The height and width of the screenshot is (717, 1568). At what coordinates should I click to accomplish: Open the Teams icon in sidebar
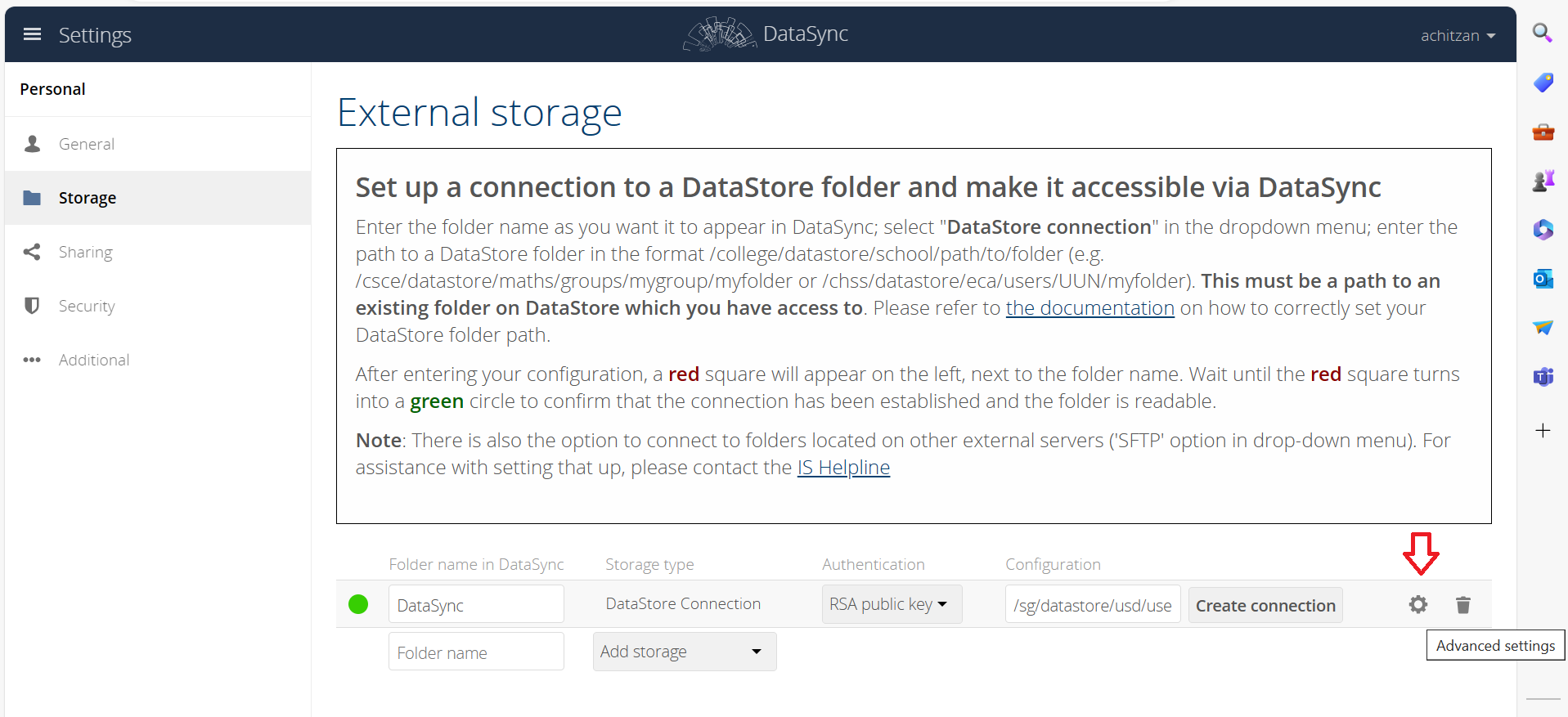point(1543,377)
